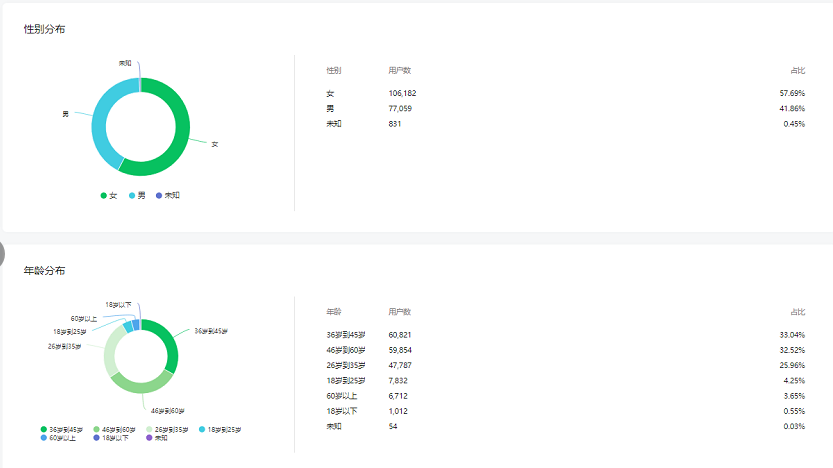833x468 pixels.
Task: Click the 0.03% percentage value
Action: (794, 427)
